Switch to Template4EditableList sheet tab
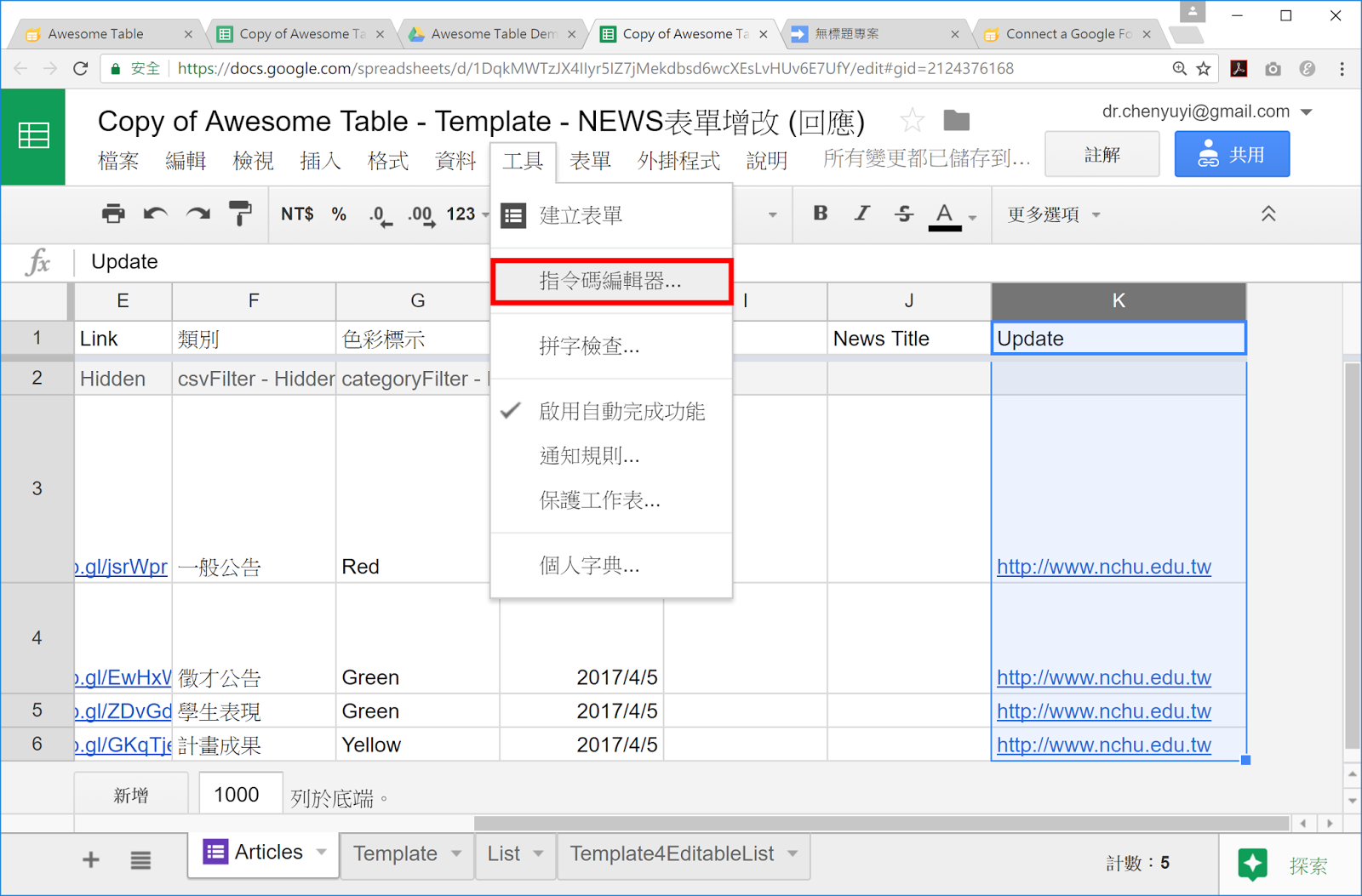Image resolution: width=1362 pixels, height=896 pixels. point(672,853)
